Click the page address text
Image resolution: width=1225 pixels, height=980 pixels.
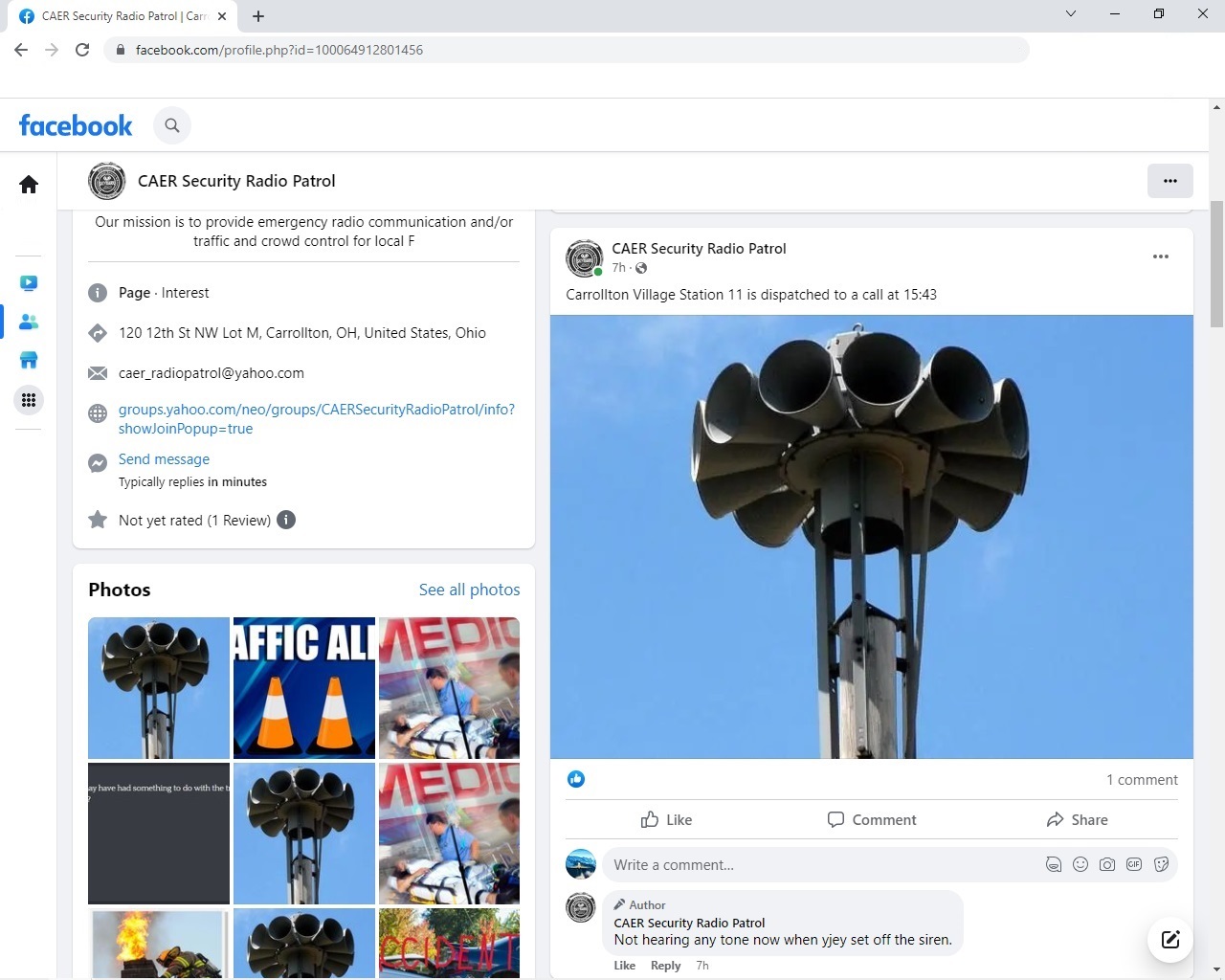pyautogui.click(x=302, y=333)
